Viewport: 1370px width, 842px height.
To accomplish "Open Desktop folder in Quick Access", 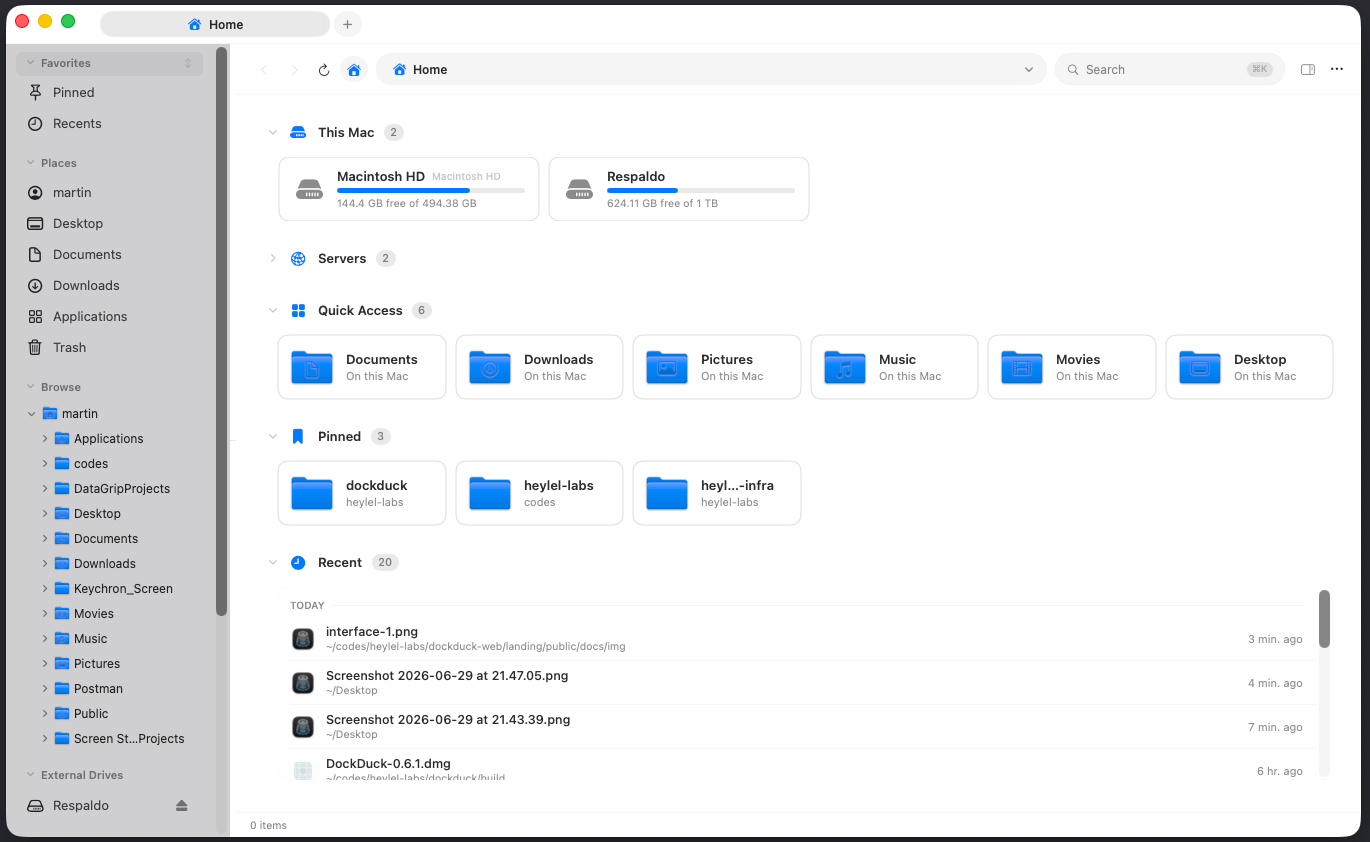I will tap(1250, 367).
